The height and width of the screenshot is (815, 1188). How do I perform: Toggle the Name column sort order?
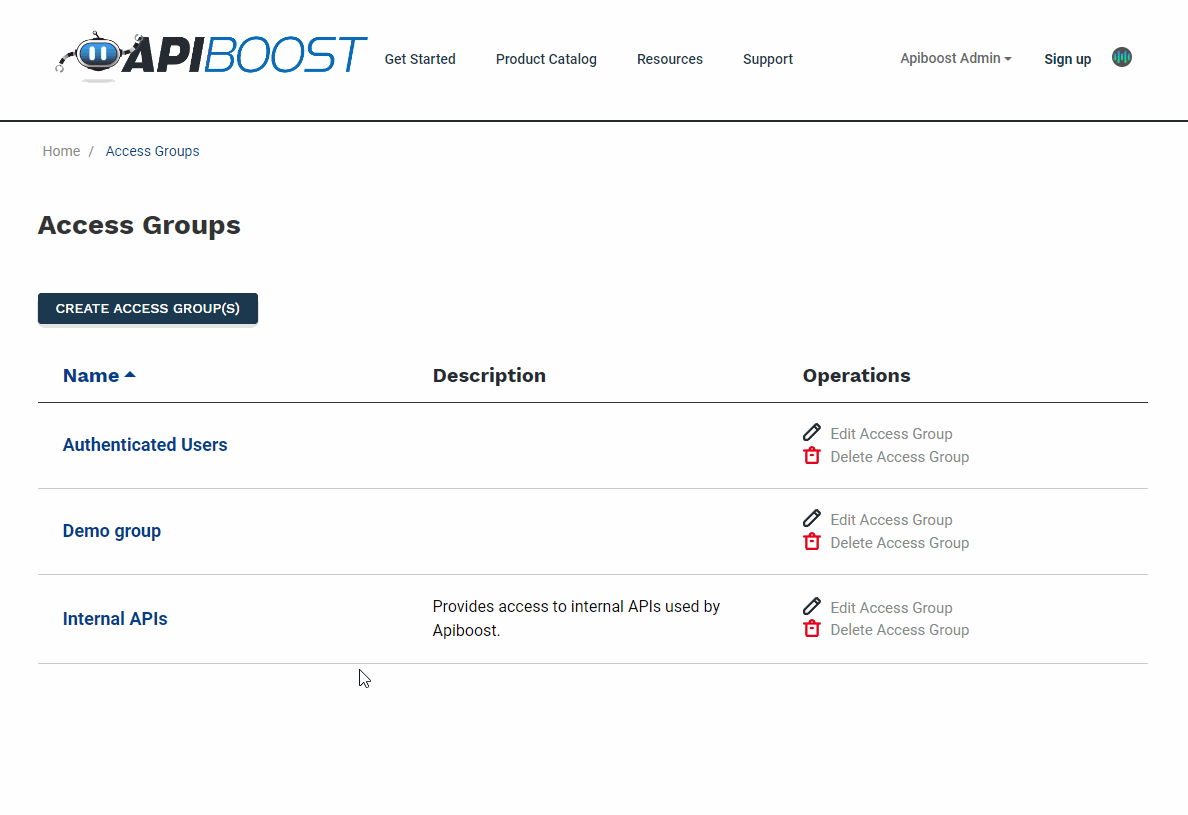(x=98, y=375)
